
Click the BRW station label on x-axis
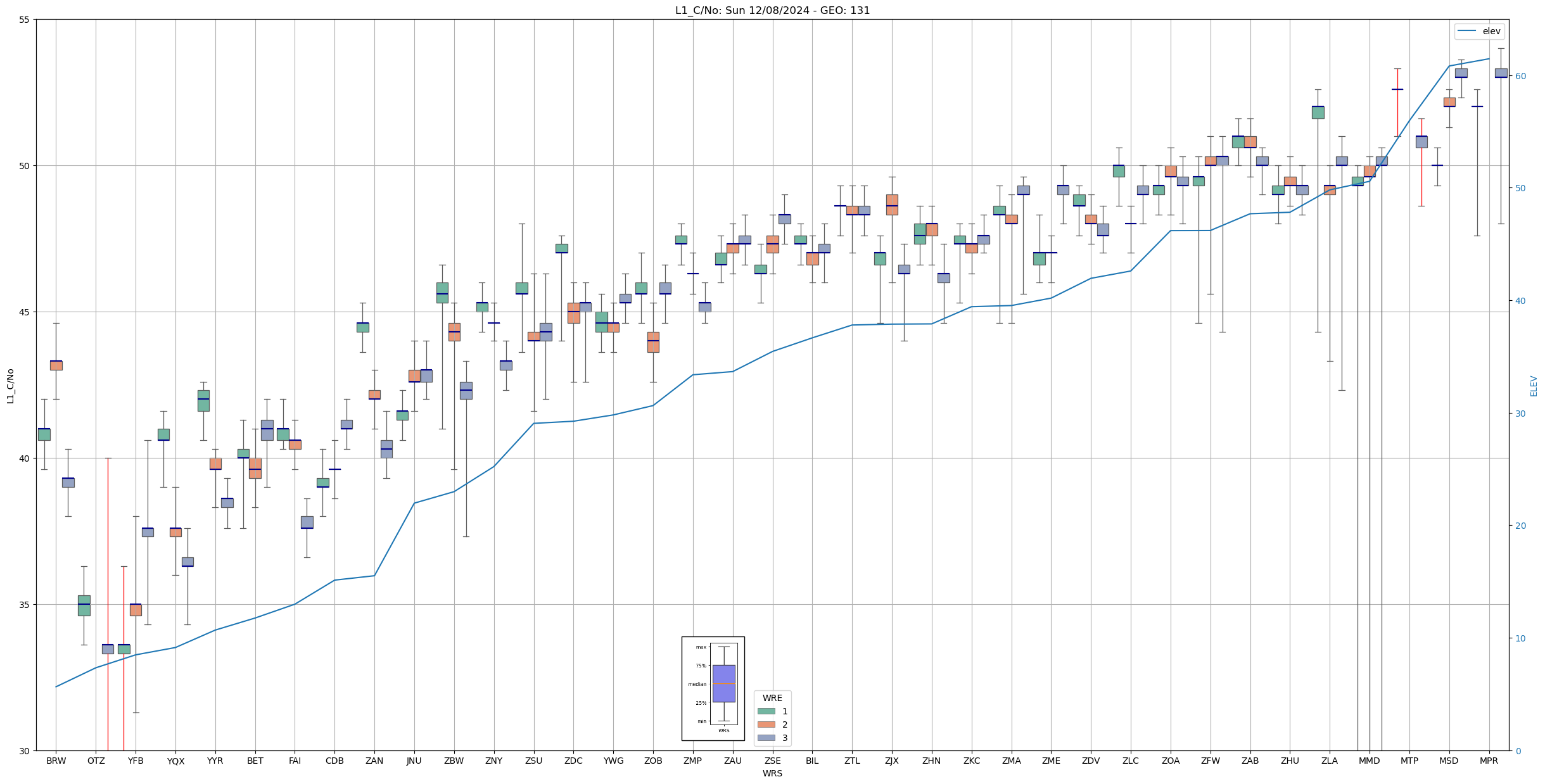56,761
